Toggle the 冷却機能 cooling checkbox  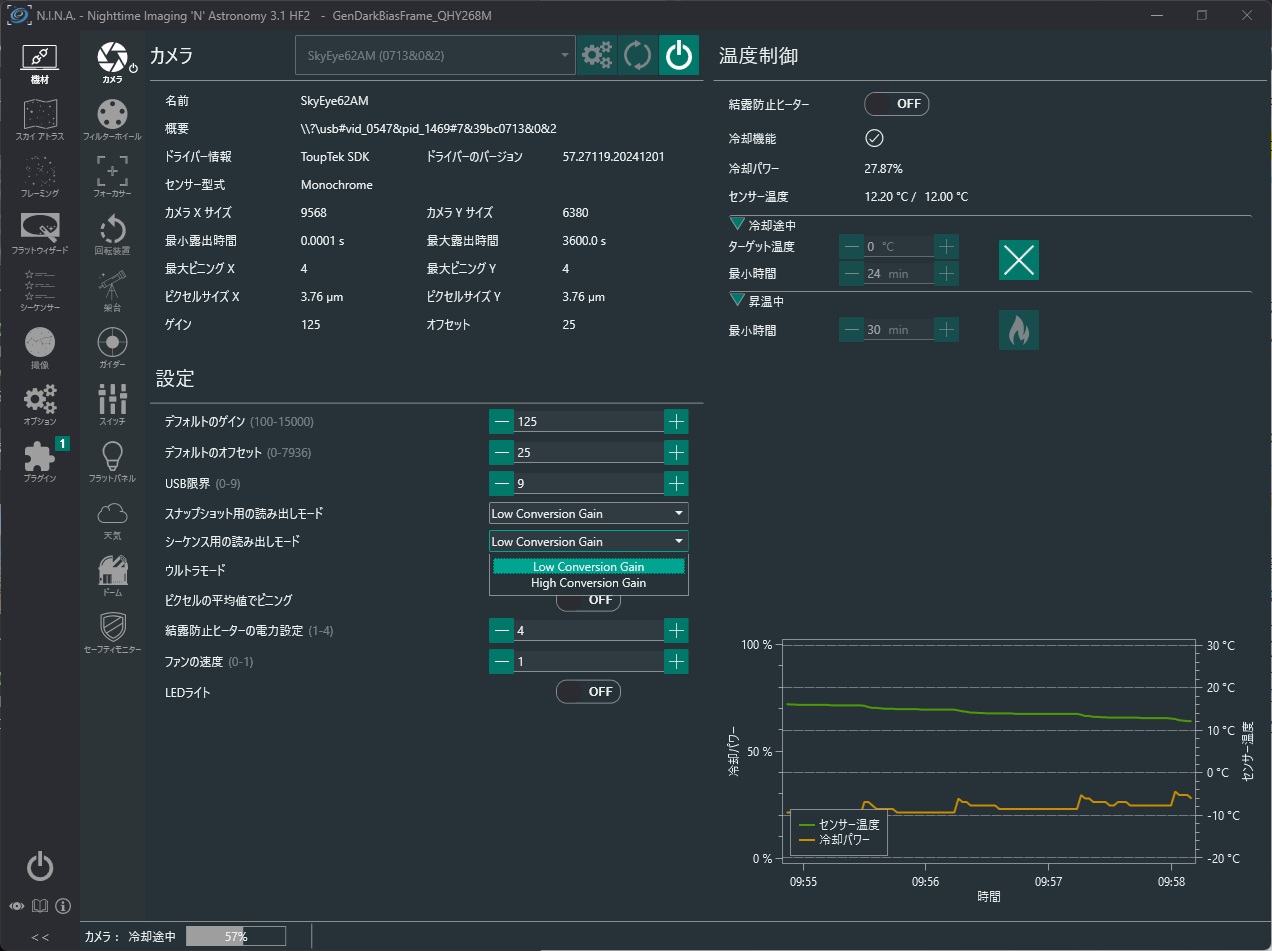click(874, 138)
